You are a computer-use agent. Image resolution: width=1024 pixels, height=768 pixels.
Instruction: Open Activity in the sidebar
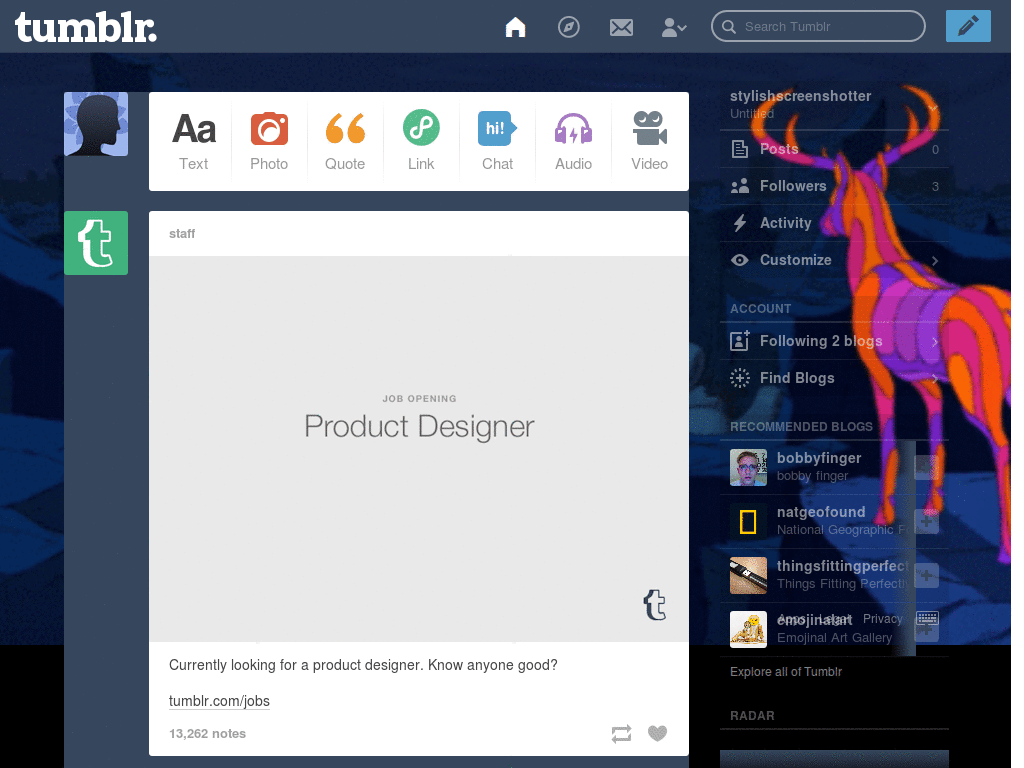click(834, 223)
